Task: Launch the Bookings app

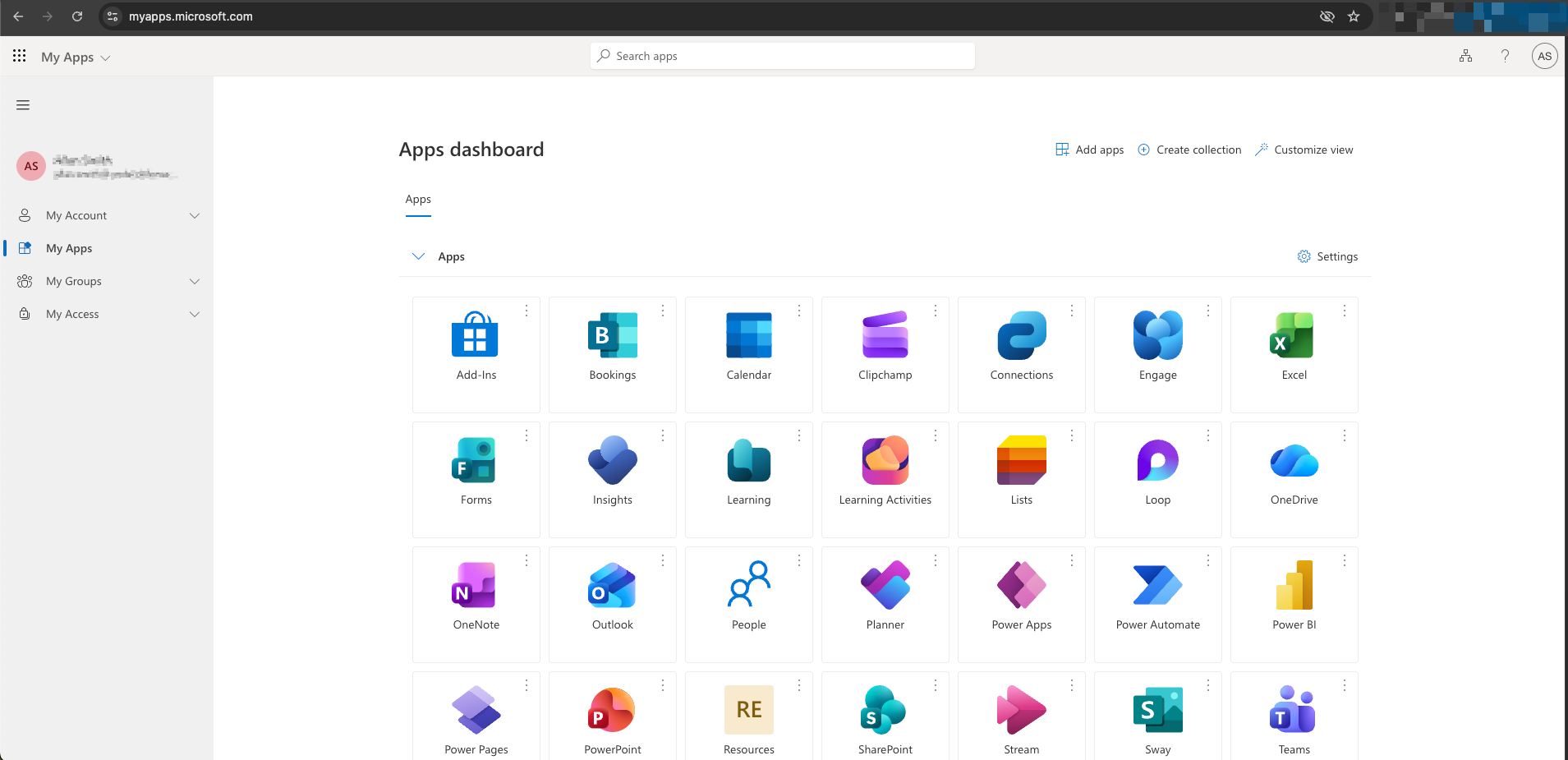Action: 612,354
